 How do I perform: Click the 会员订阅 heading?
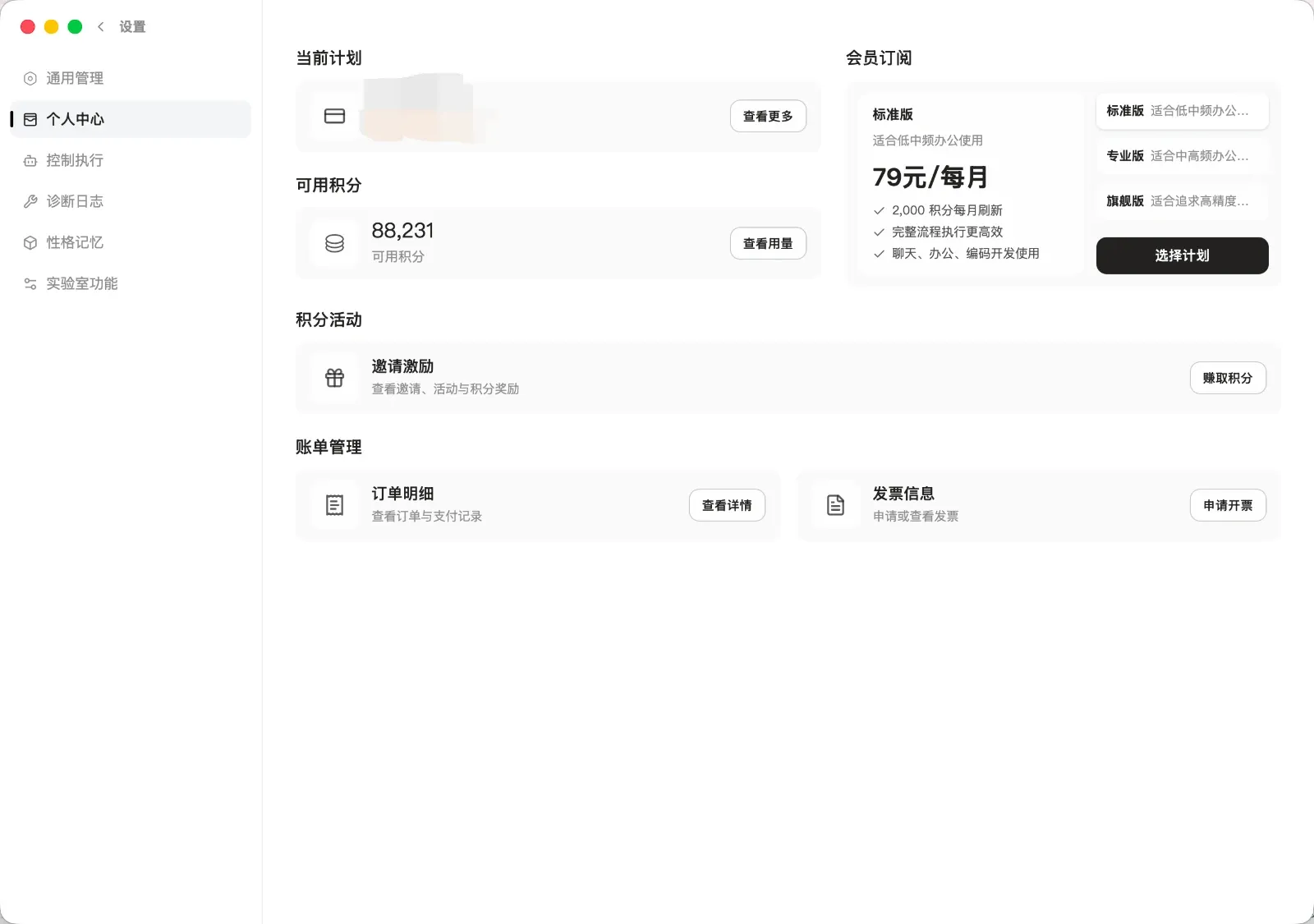(x=879, y=58)
